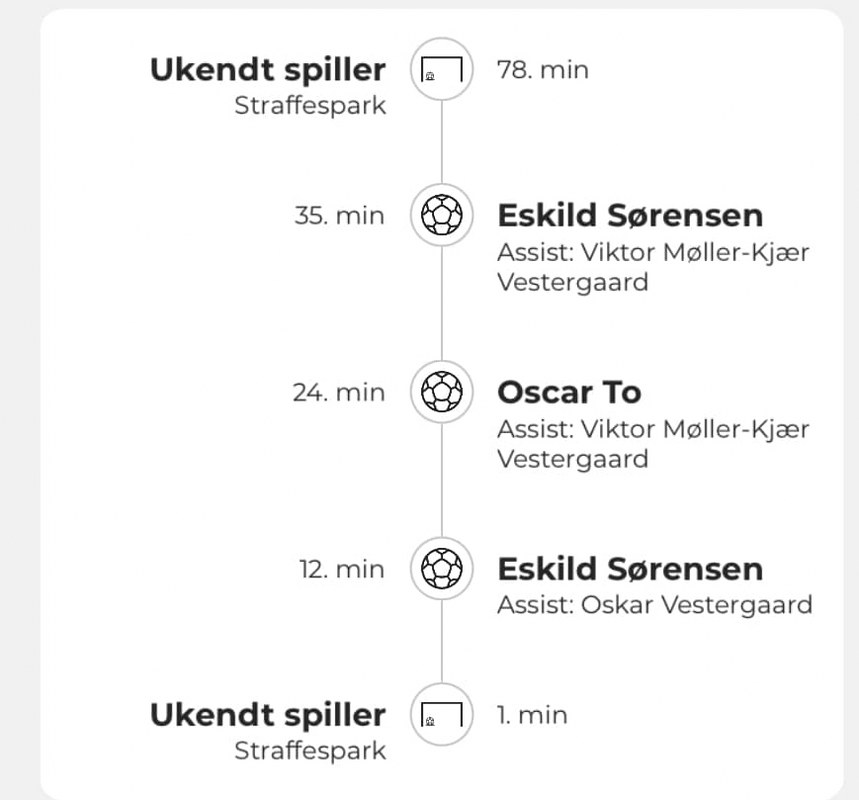The width and height of the screenshot is (859, 800).
Task: Open Ukendt spiller from the 1st-minute event
Action: (x=267, y=715)
